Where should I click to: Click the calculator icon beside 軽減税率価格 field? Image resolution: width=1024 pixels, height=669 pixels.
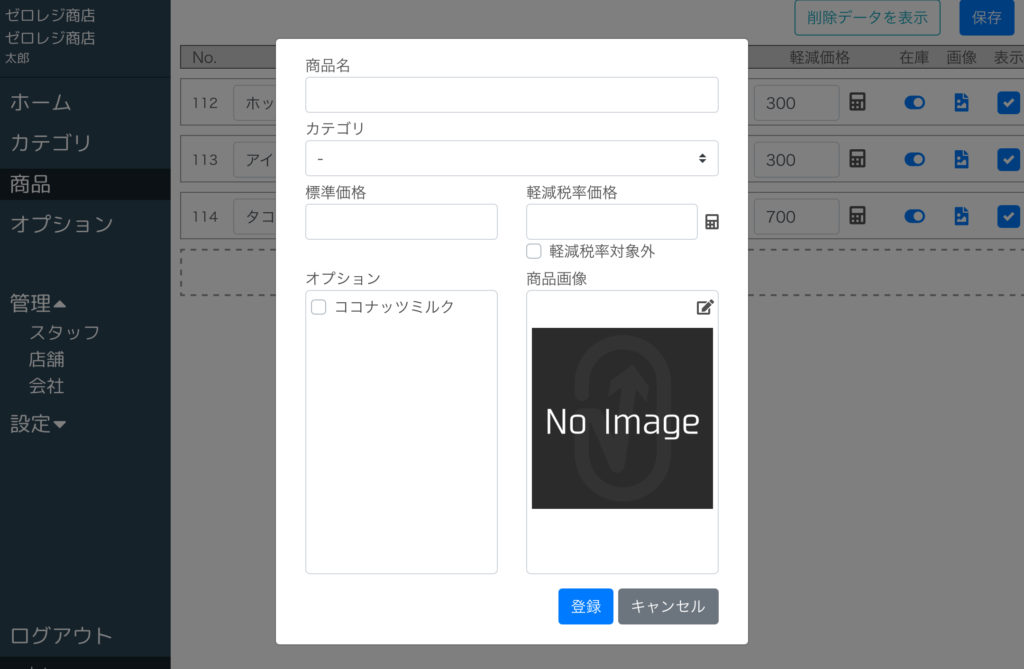click(x=712, y=222)
